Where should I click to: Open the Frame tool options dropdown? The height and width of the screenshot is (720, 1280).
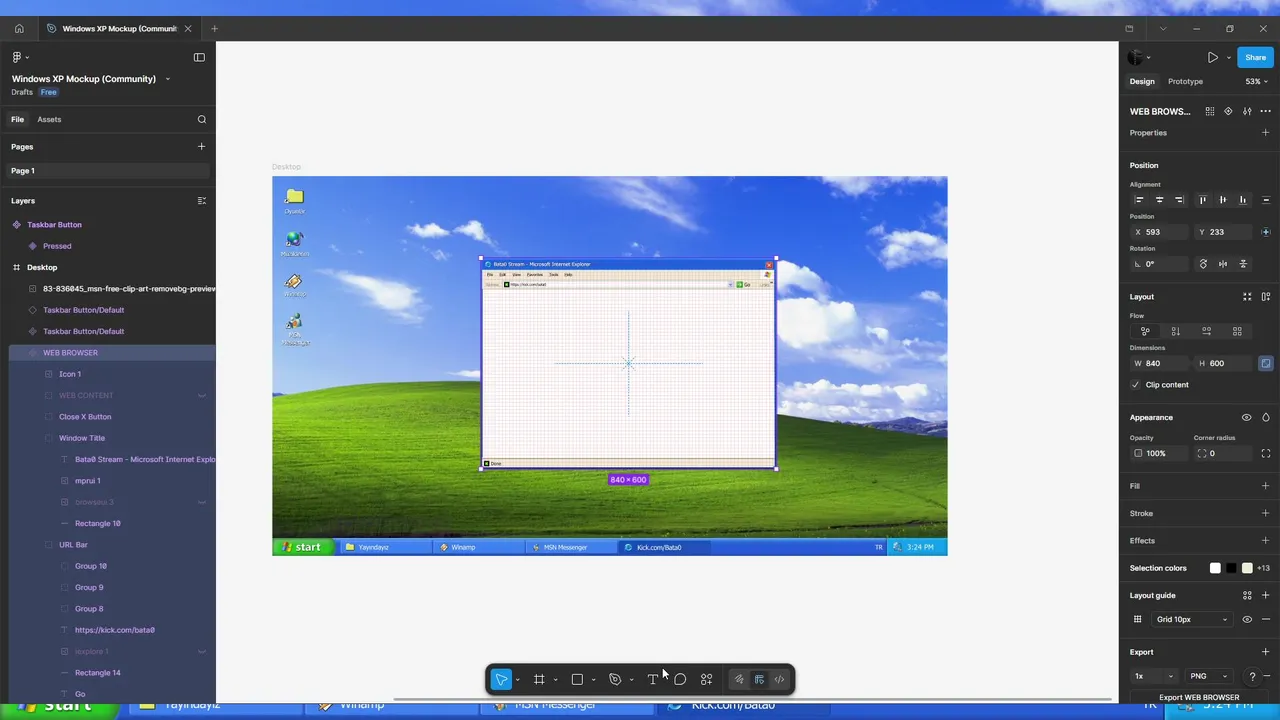[x=555, y=680]
